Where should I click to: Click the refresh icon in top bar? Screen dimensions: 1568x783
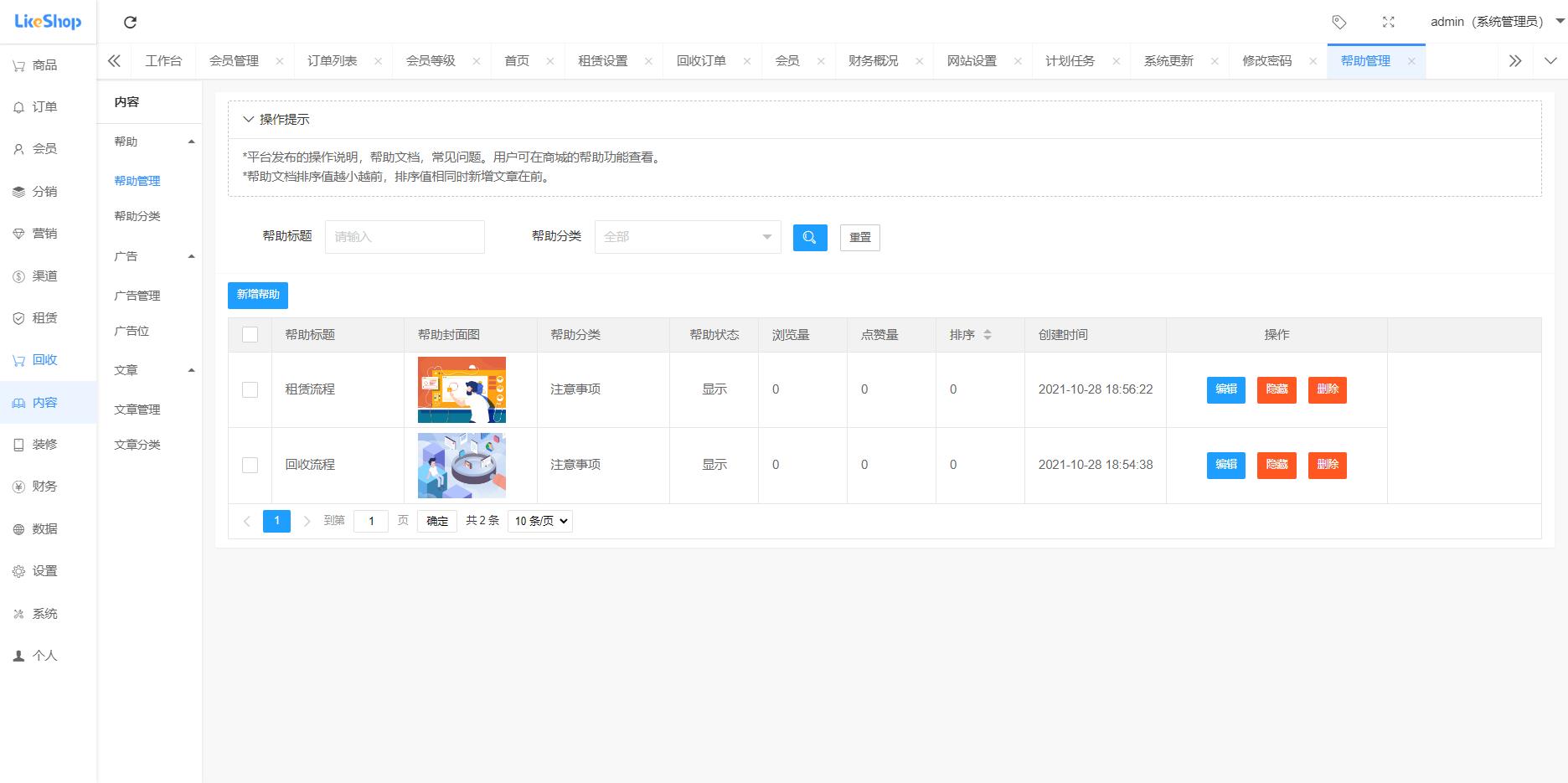130,23
